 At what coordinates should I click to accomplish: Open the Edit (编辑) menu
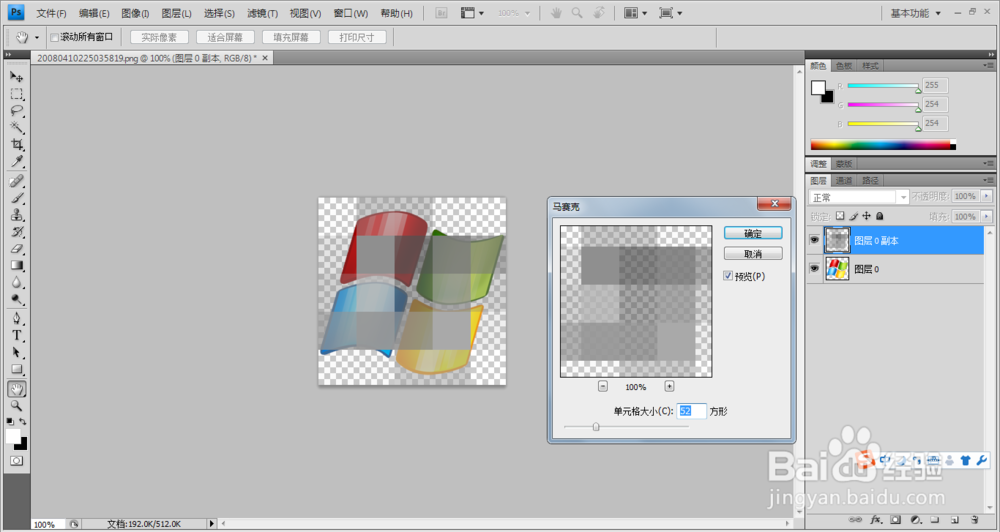tap(94, 13)
